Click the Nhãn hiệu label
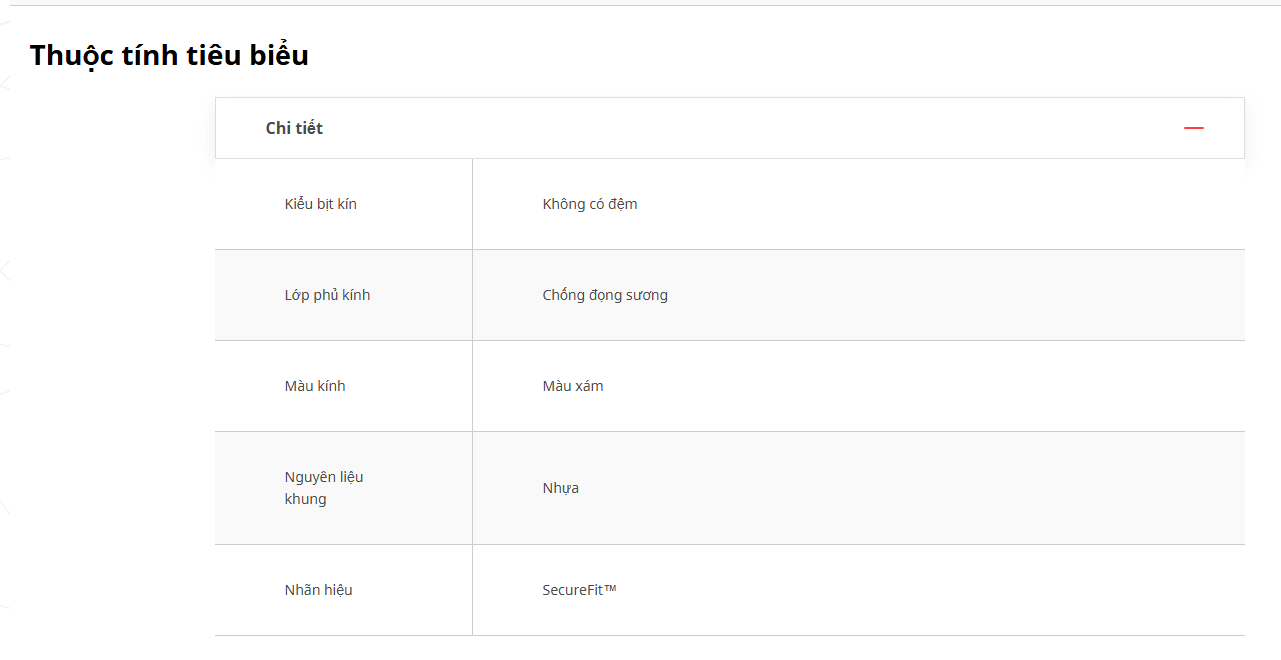 pyautogui.click(x=318, y=590)
